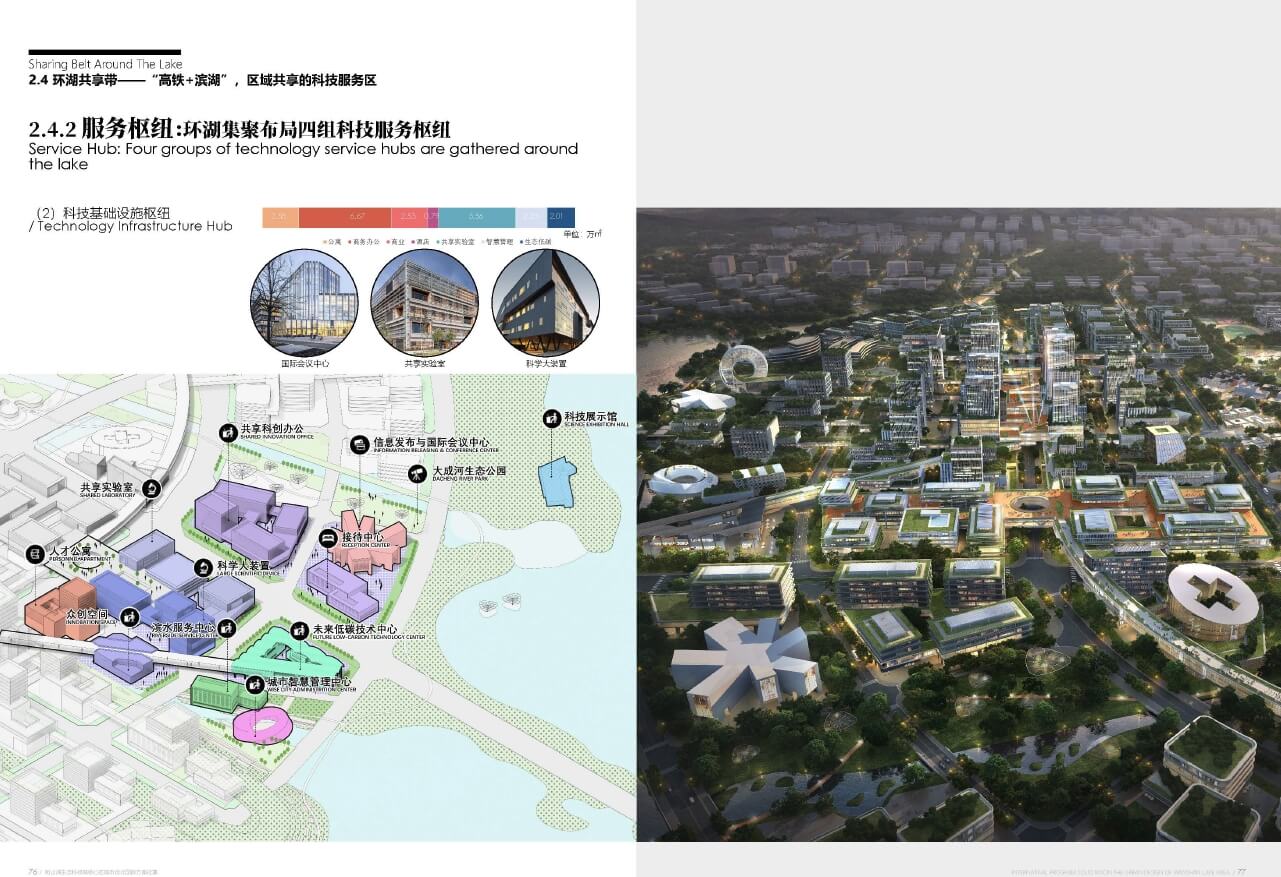1281x877 pixels.
Task: Click the '/ Technology Infrastructure Hub' text
Action: 131,226
